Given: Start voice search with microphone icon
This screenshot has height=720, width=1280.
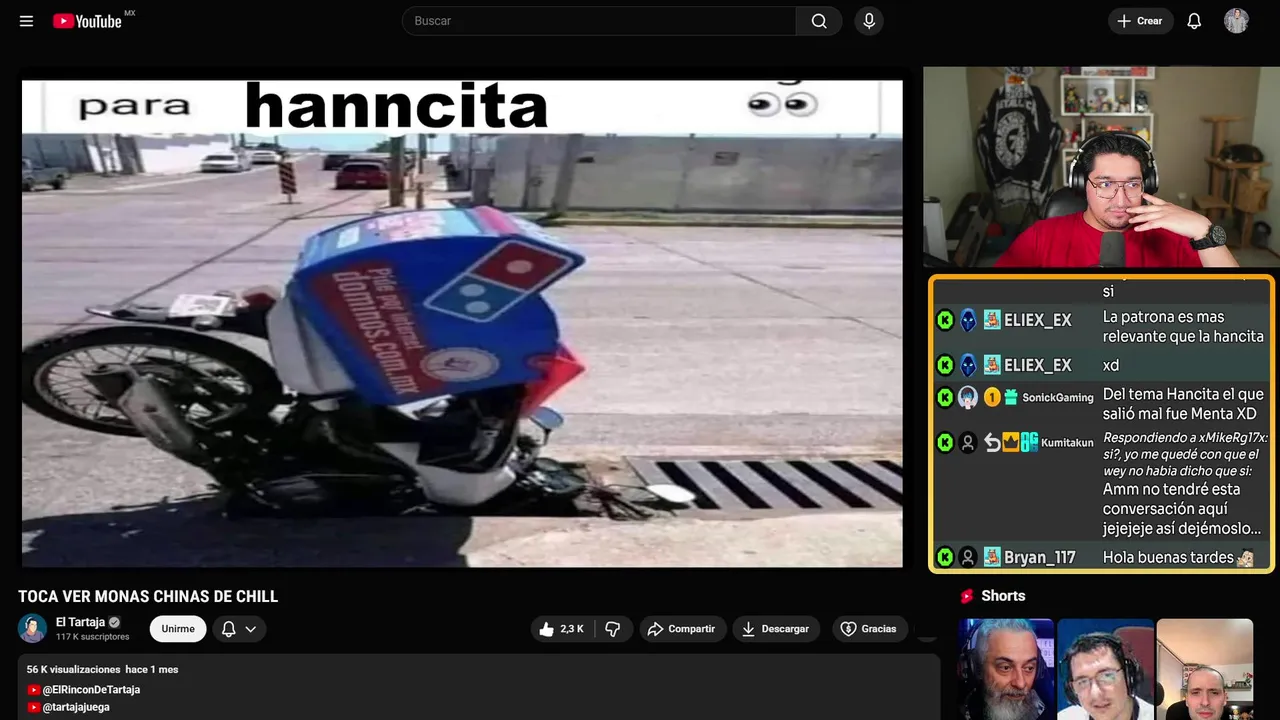Looking at the screenshot, I should pyautogui.click(x=869, y=21).
